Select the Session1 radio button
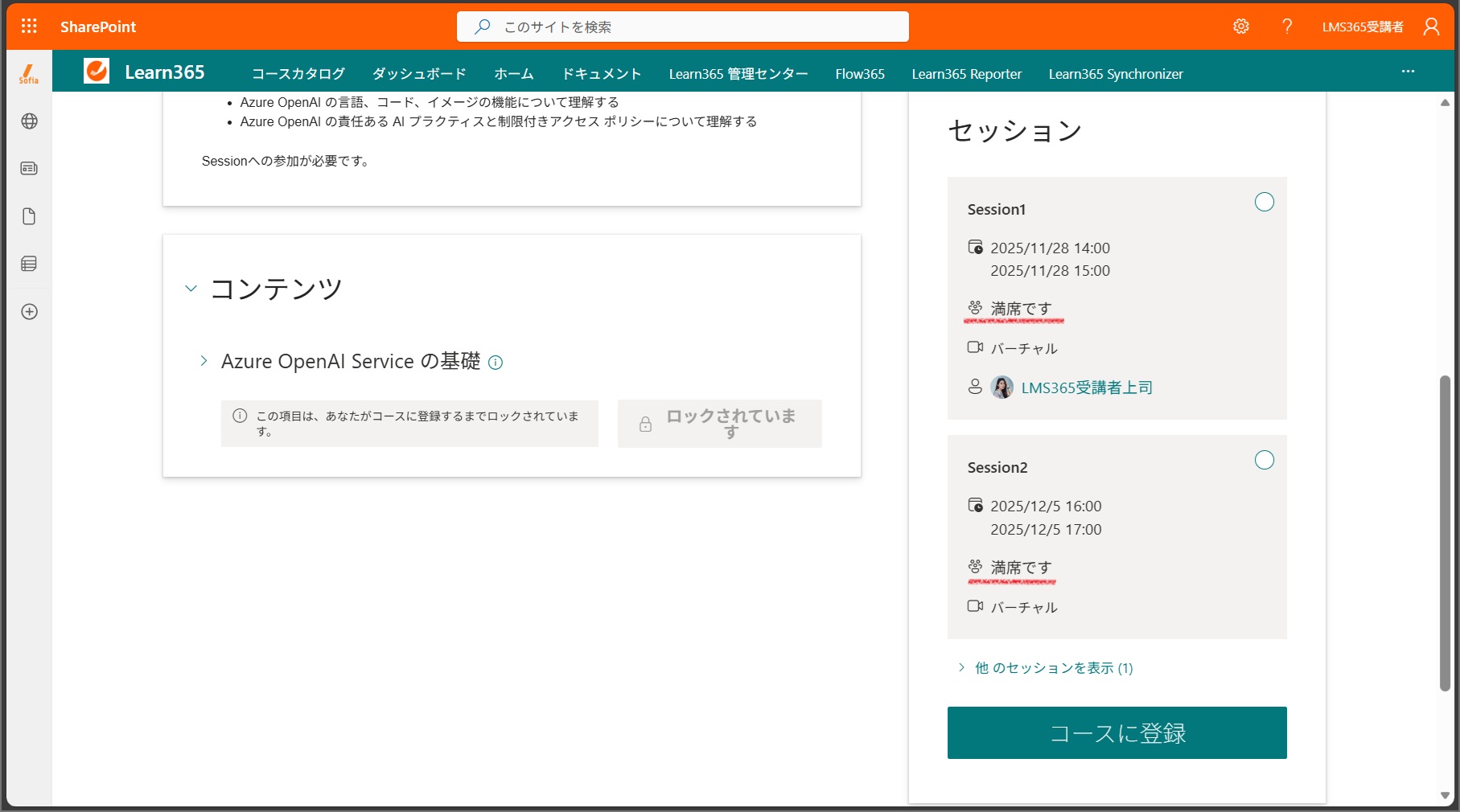The height and width of the screenshot is (812, 1460). click(x=1265, y=202)
